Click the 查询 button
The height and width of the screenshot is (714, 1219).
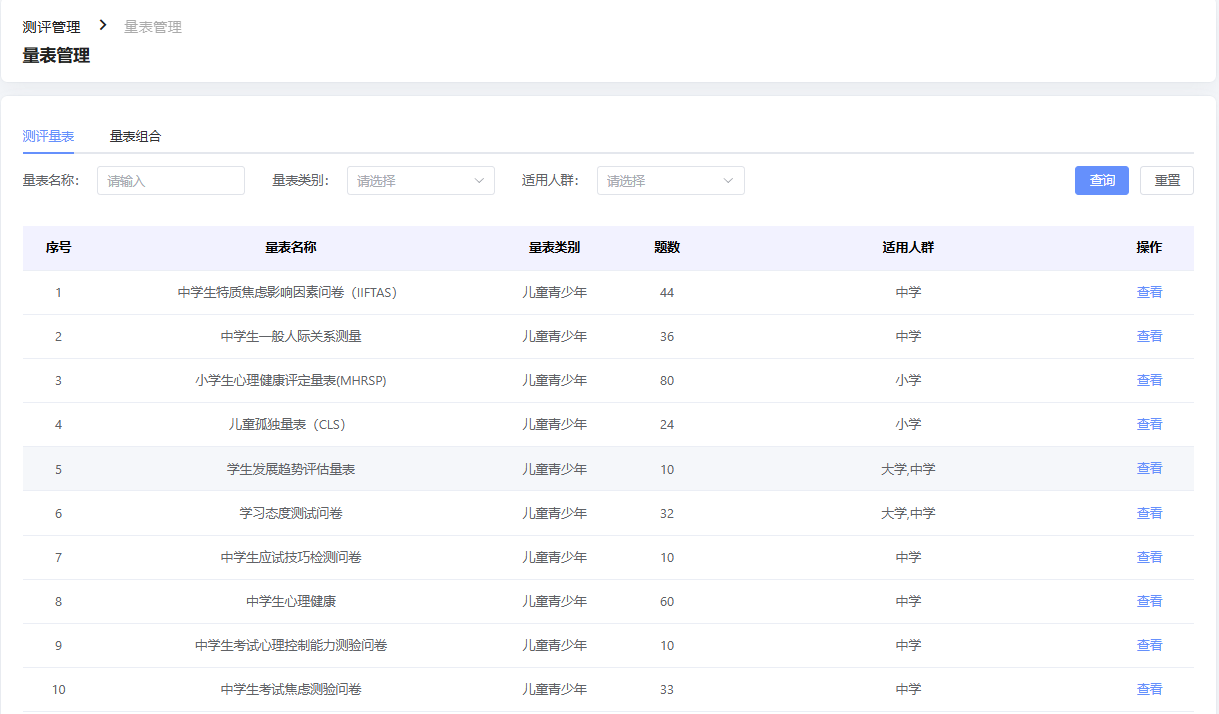(1102, 180)
